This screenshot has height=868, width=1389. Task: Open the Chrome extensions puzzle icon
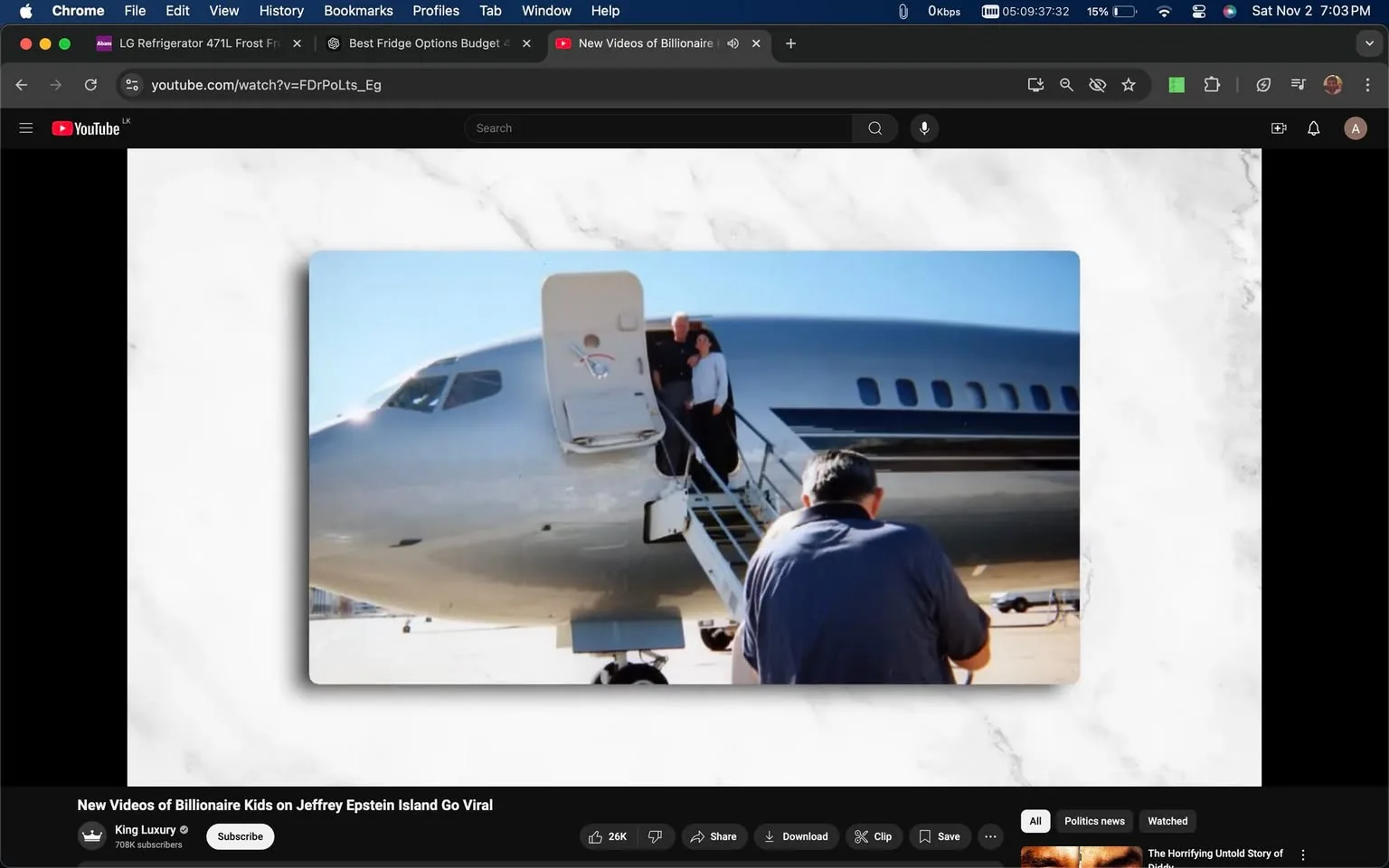point(1212,84)
